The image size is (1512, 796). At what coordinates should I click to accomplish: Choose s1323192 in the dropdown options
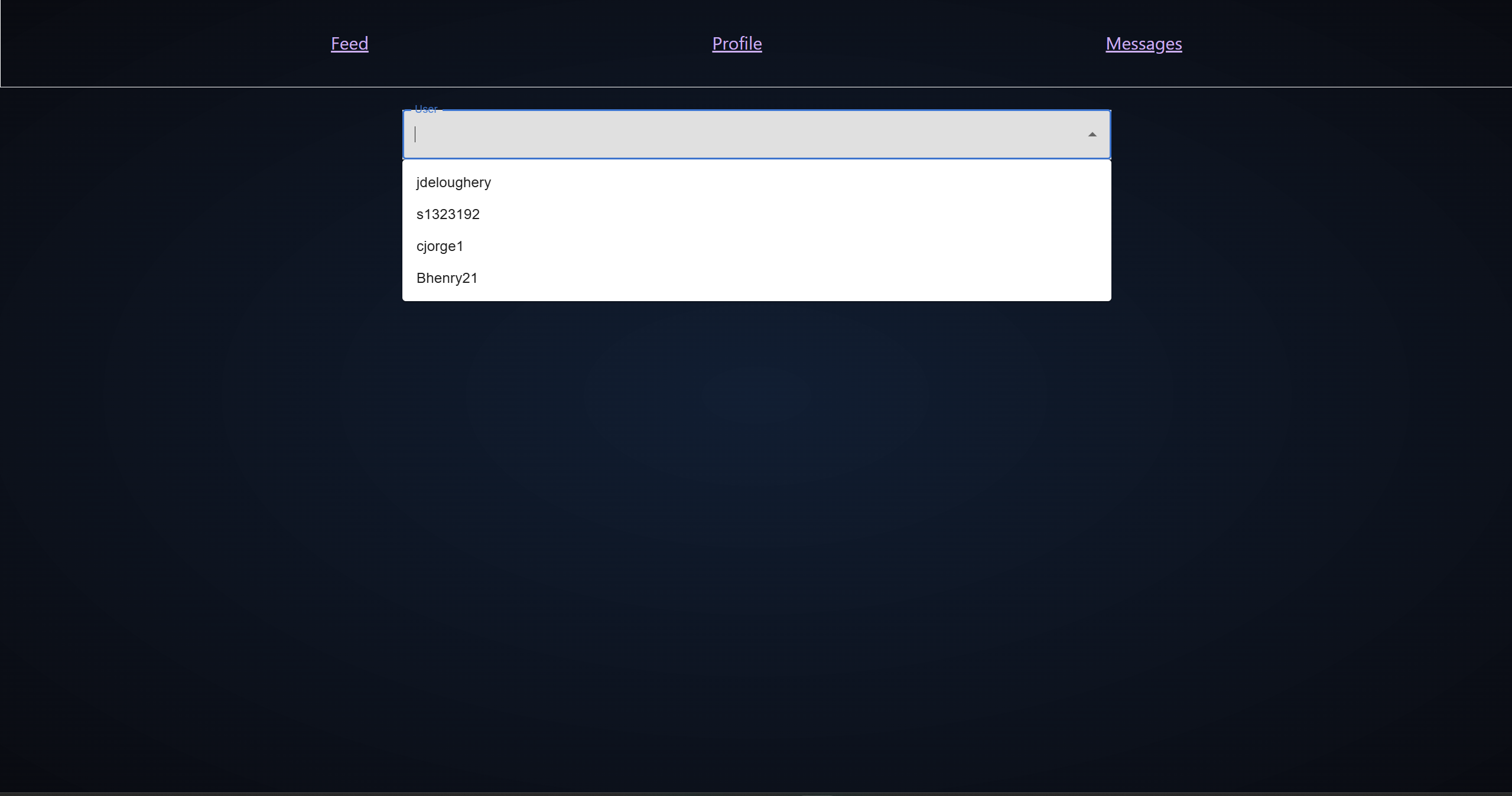point(448,214)
